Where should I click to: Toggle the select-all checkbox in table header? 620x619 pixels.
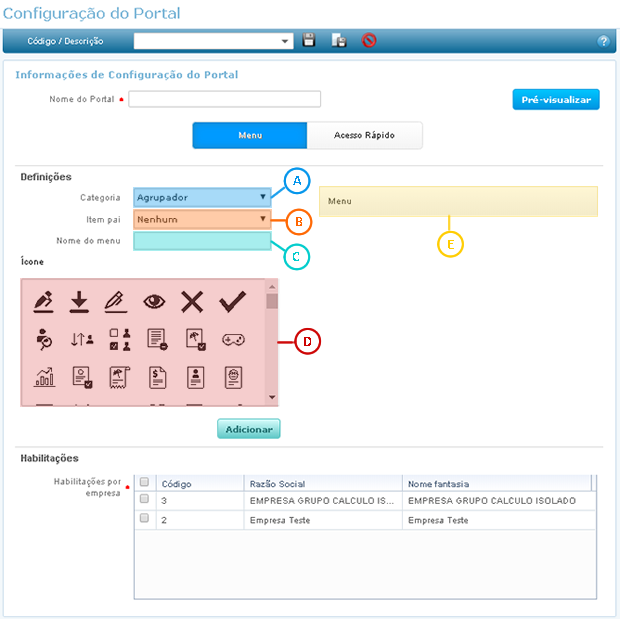coord(144,482)
